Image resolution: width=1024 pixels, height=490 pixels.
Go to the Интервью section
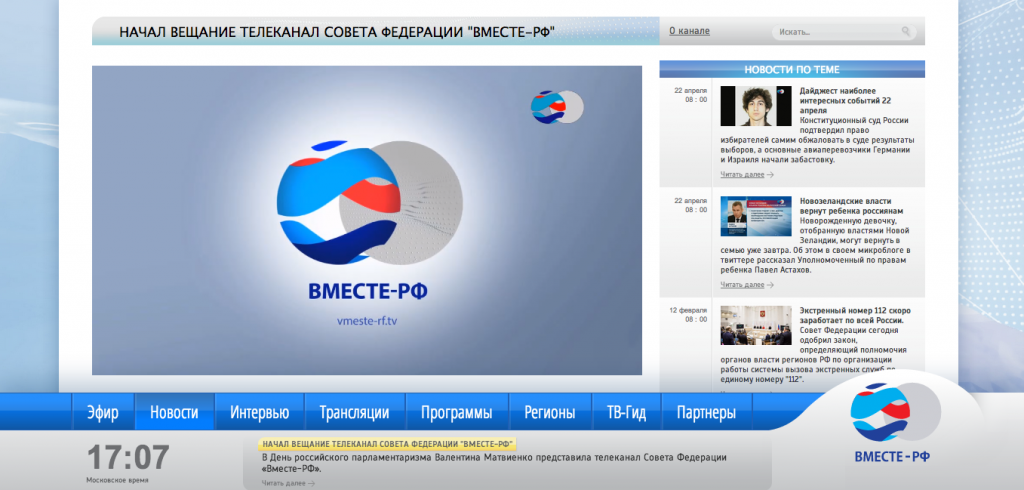(x=259, y=412)
